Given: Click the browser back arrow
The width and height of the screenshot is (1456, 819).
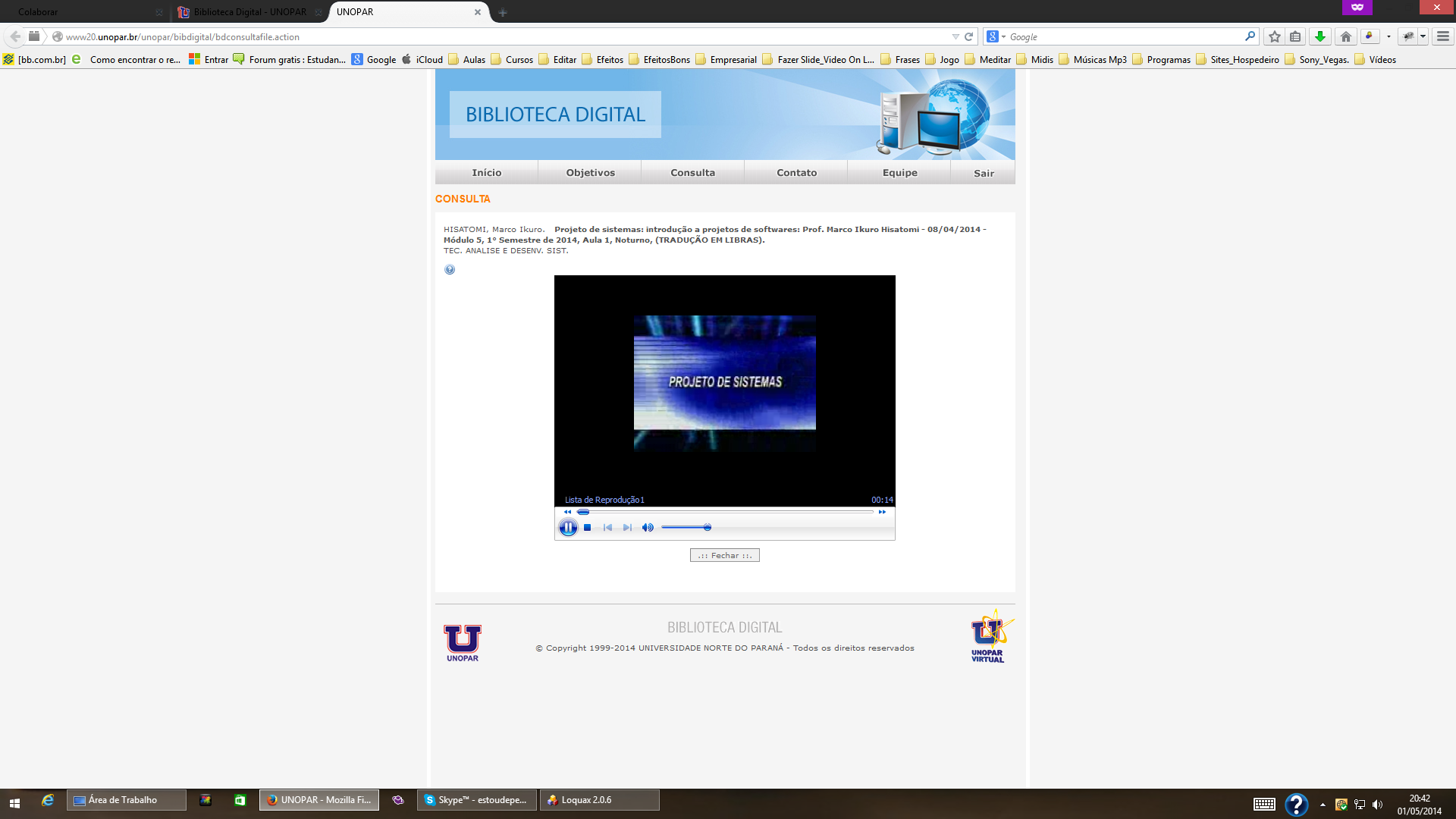Looking at the screenshot, I should click(15, 36).
